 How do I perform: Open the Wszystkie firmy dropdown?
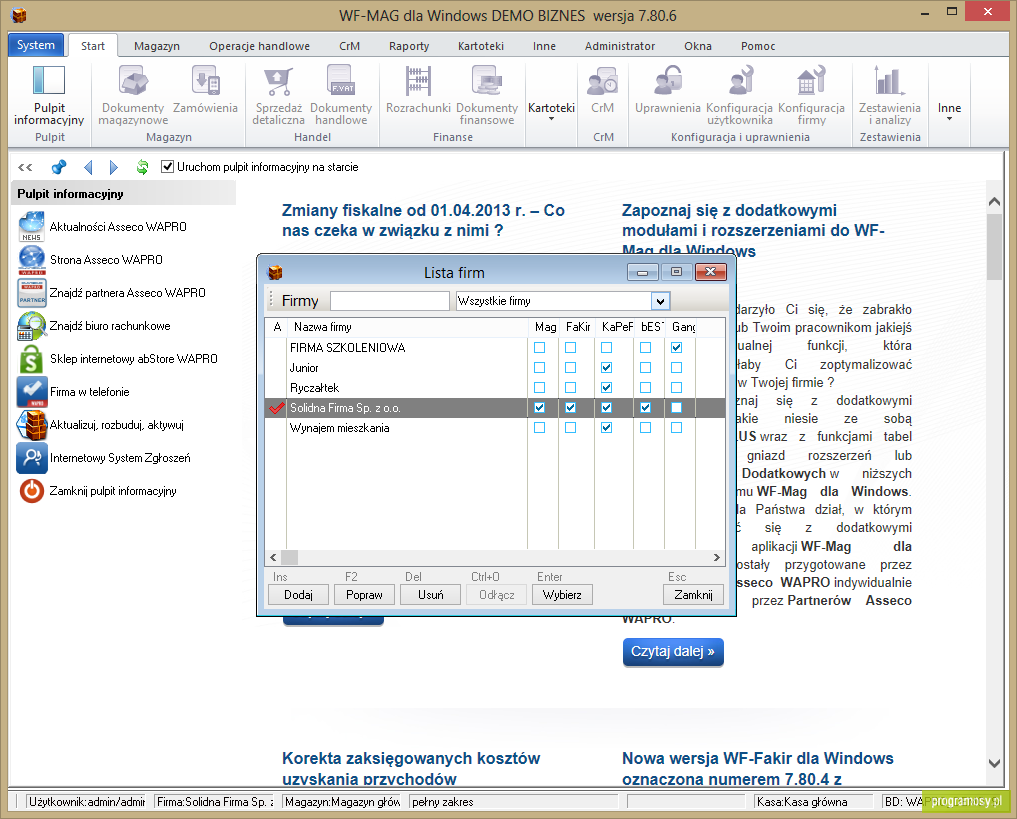(x=660, y=301)
